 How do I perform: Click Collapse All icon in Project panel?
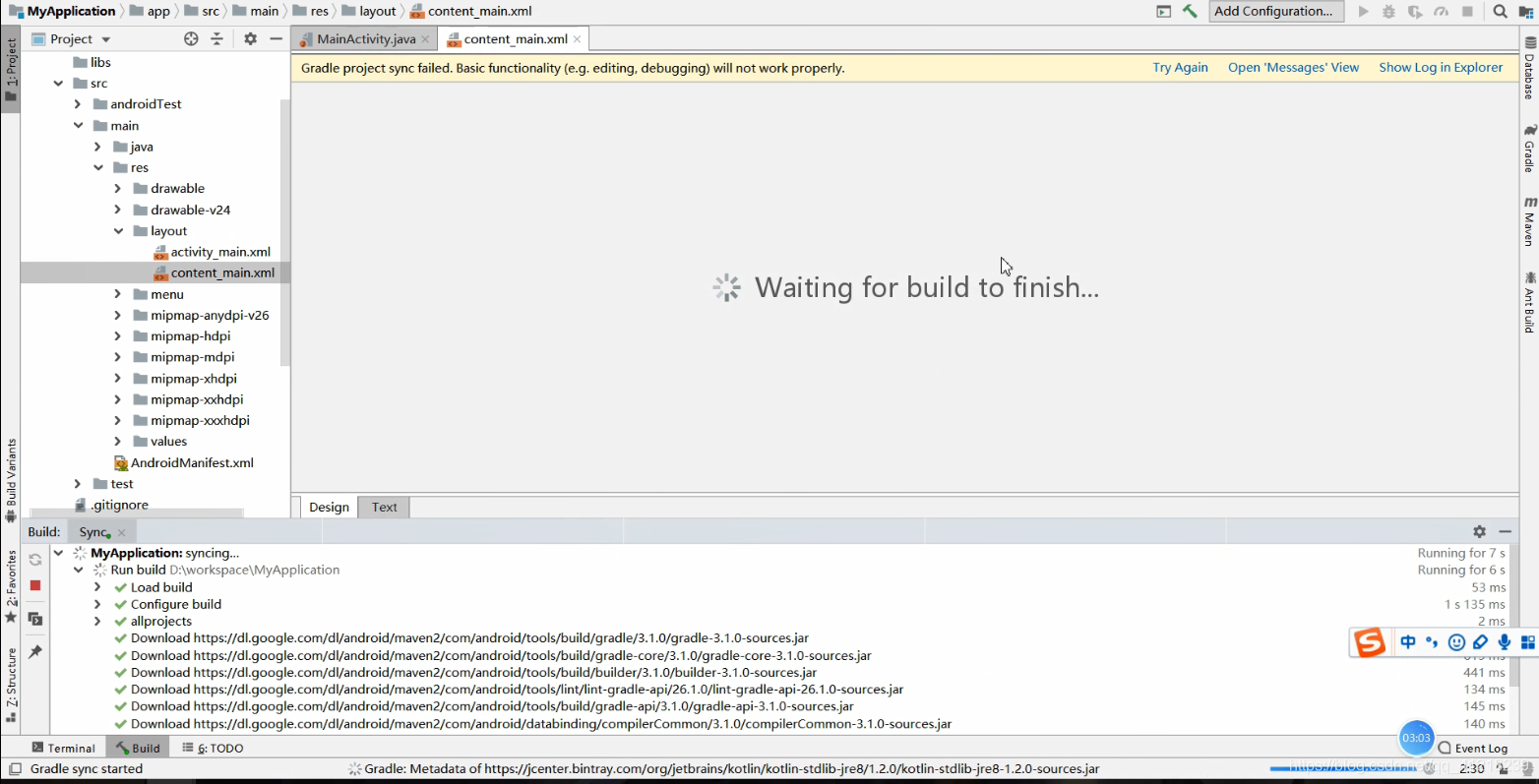[216, 38]
